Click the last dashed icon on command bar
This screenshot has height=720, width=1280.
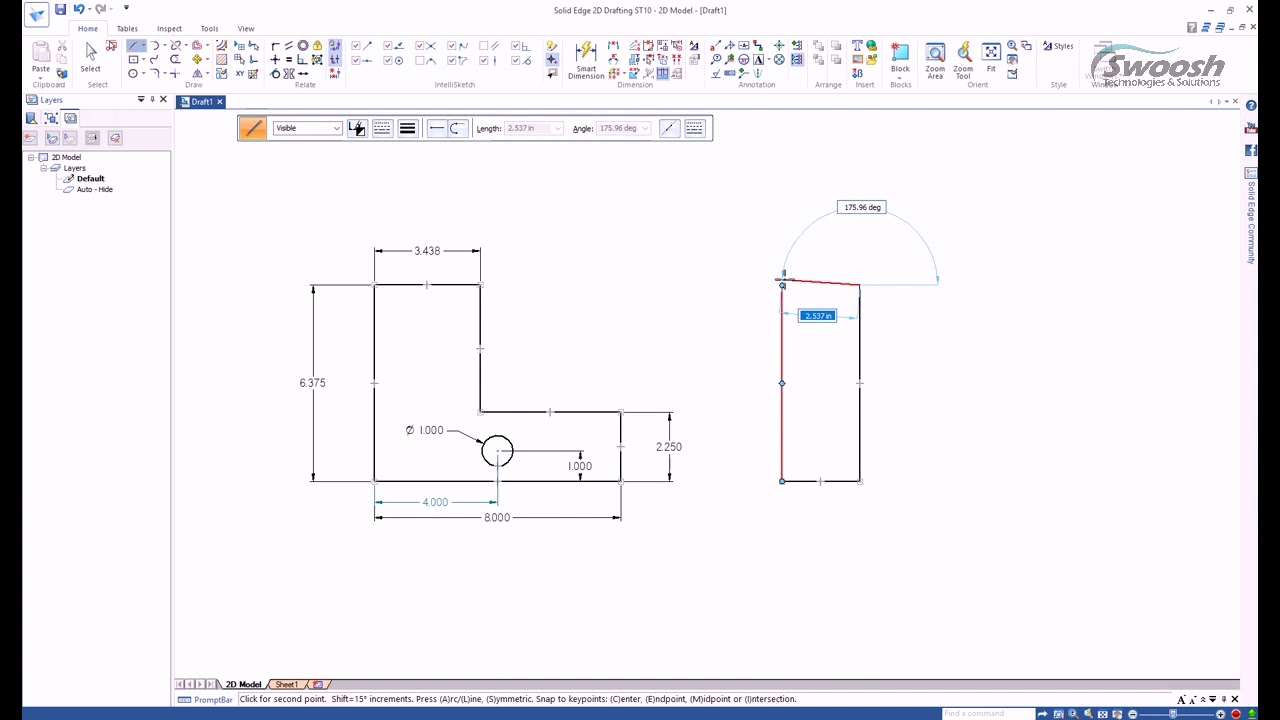[x=694, y=128]
